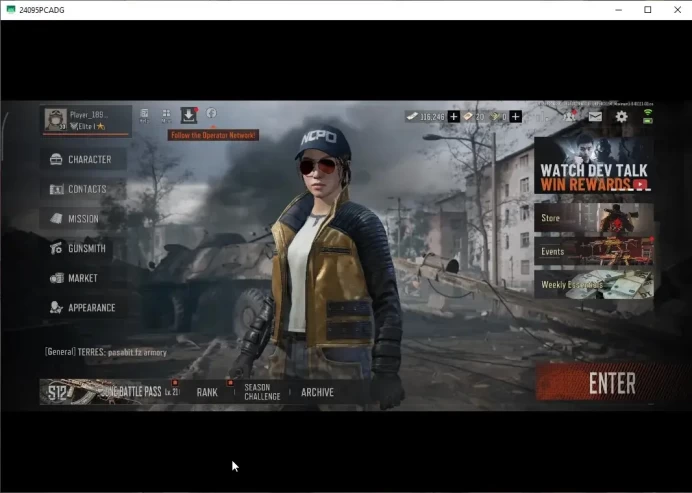The image size is (692, 493).
Task: Open the CHARACTER menu
Action: [83, 159]
